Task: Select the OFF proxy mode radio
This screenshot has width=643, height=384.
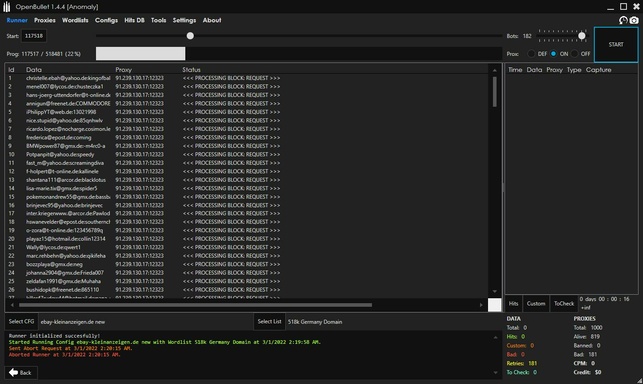Action: 575,54
